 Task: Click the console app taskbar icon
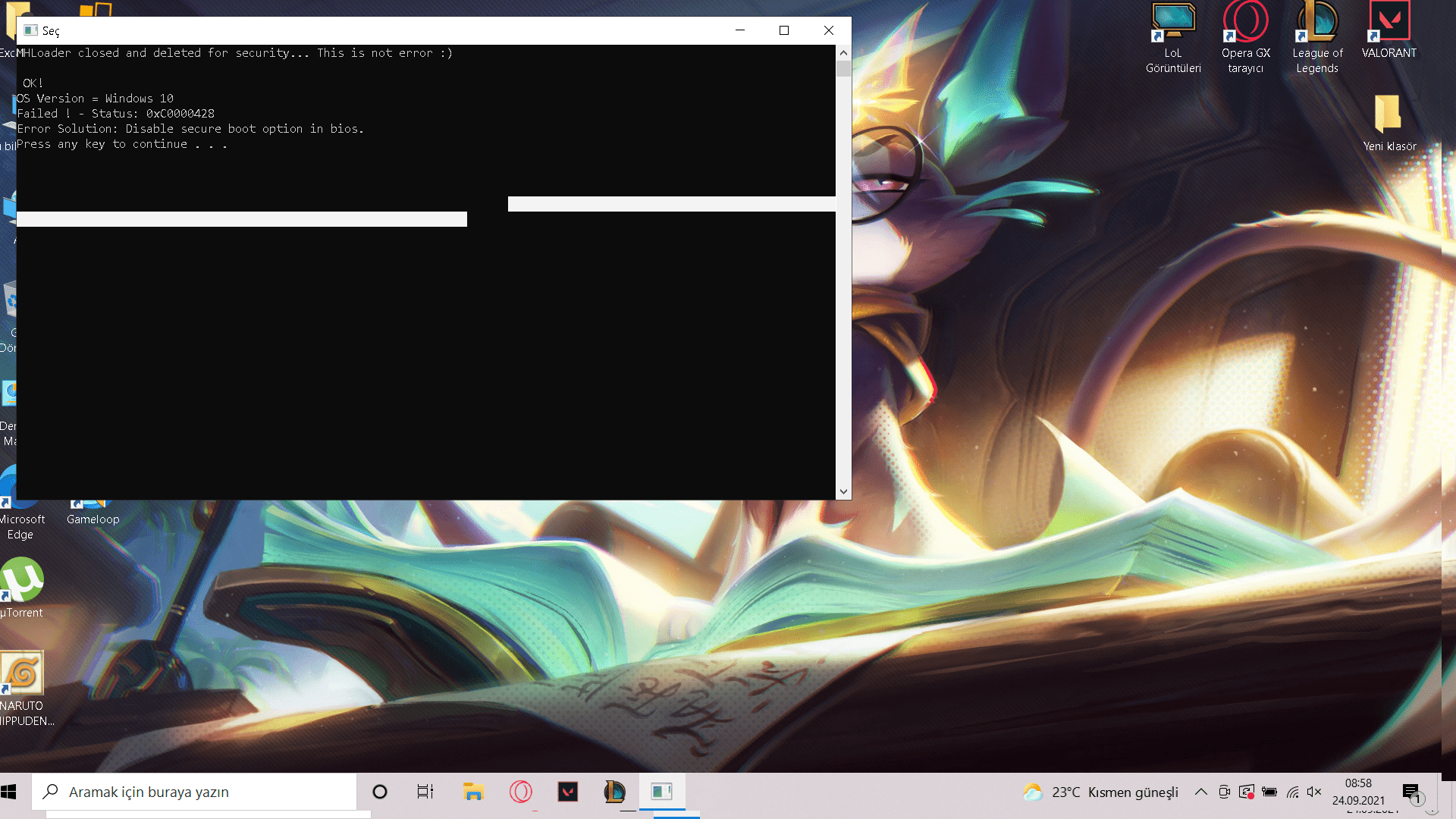tap(662, 792)
